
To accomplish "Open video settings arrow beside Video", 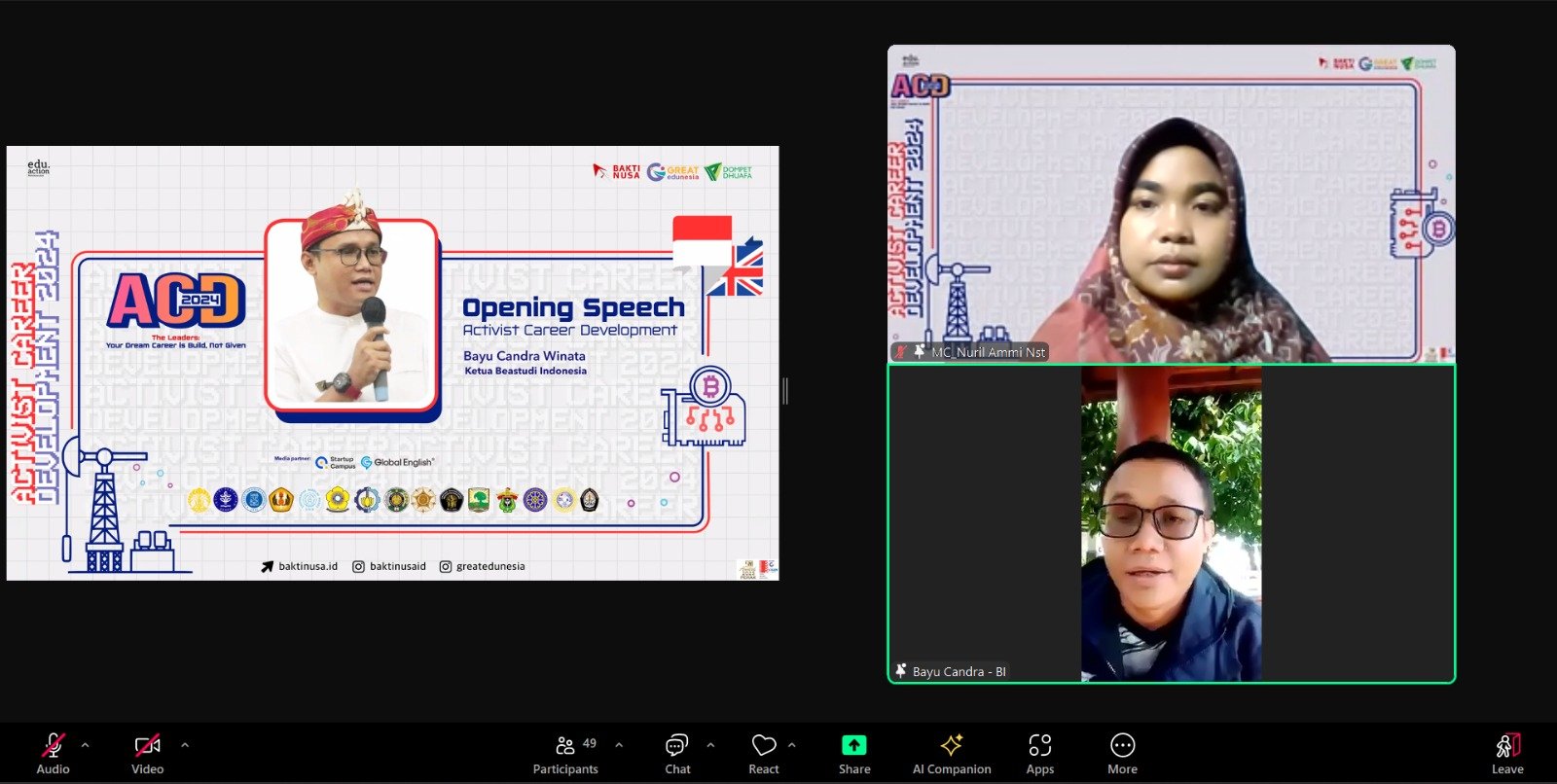I will click(185, 745).
